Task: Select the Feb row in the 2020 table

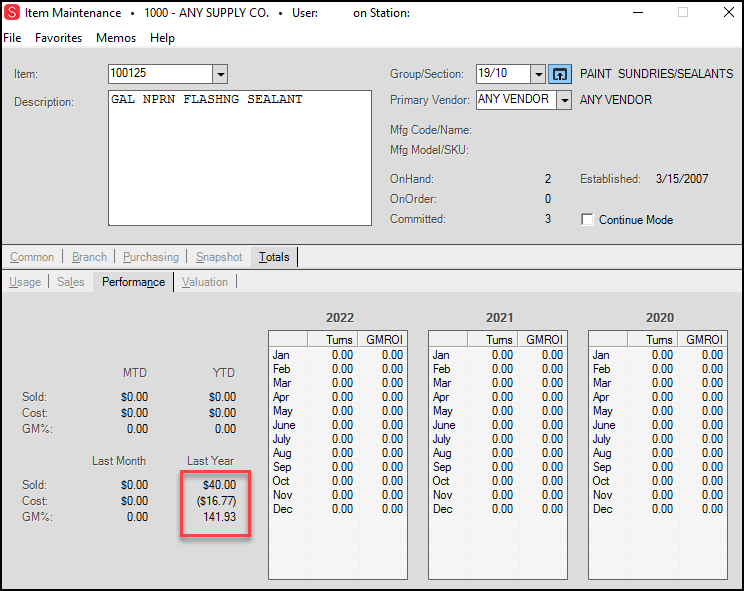Action: pos(658,369)
